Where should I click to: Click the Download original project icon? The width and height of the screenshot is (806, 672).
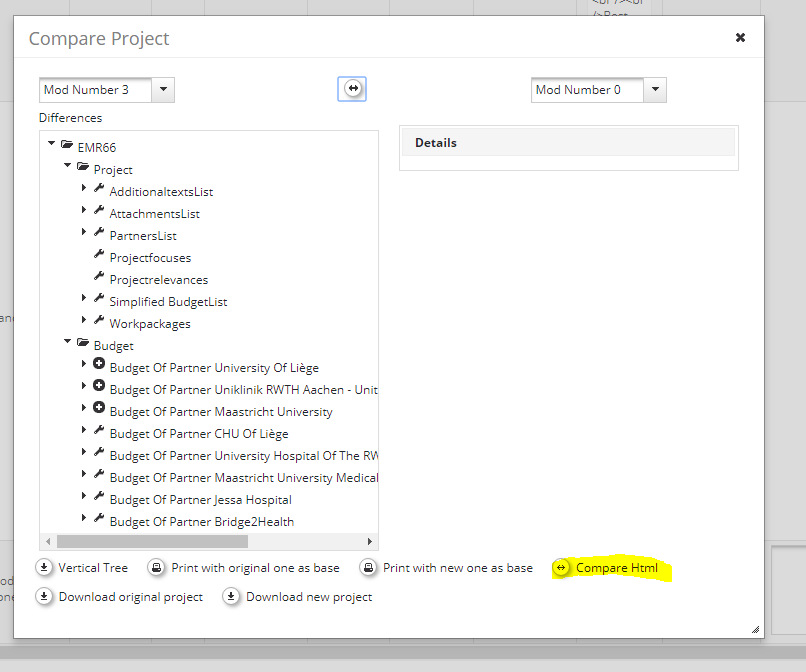point(45,597)
